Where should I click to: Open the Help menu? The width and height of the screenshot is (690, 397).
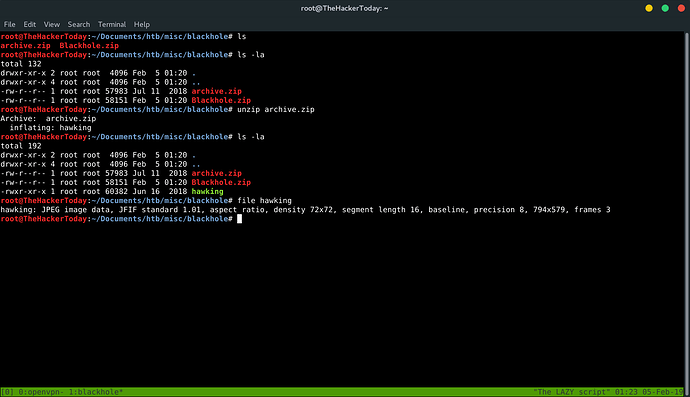pos(142,24)
